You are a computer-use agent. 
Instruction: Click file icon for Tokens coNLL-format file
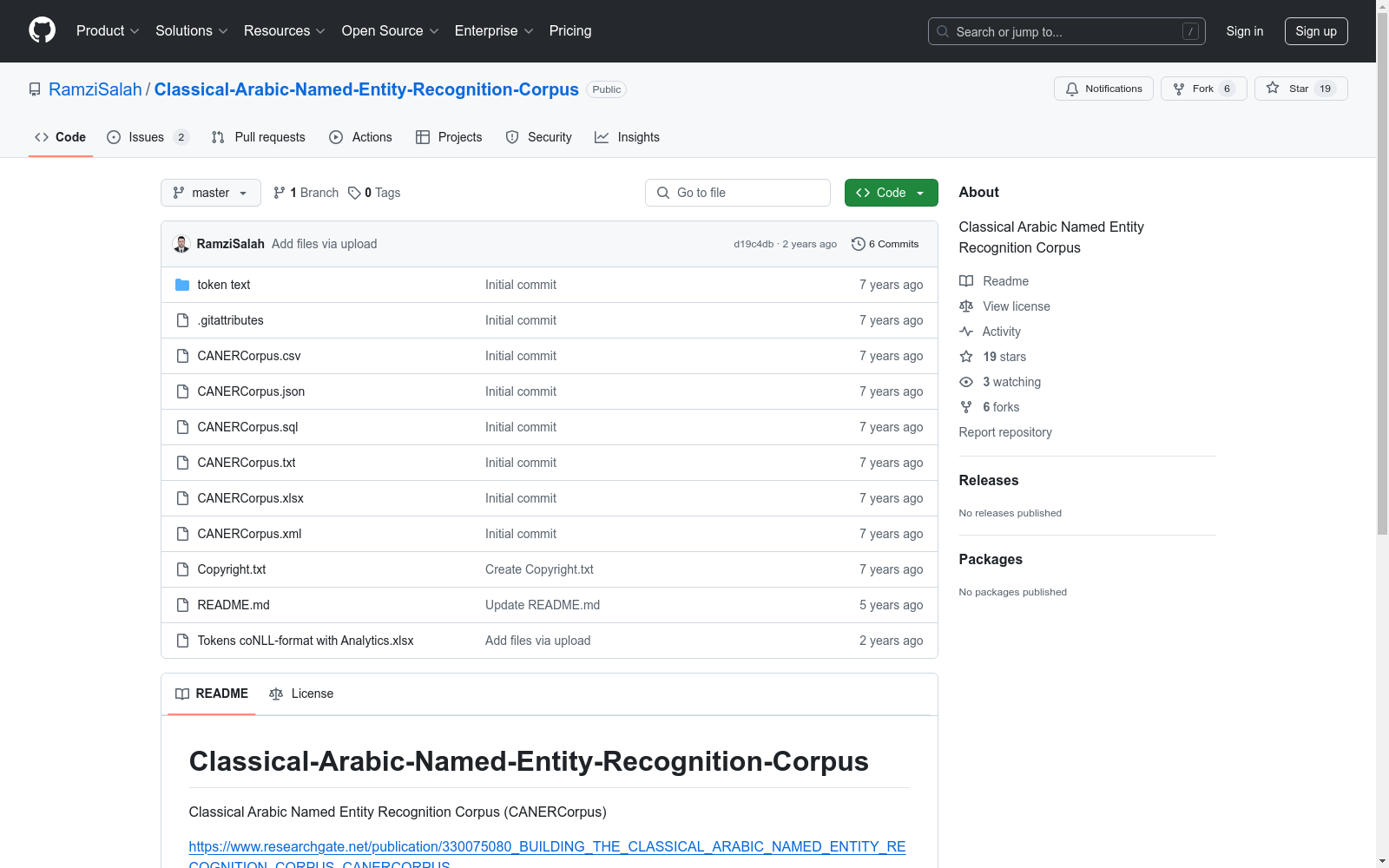[182, 641]
